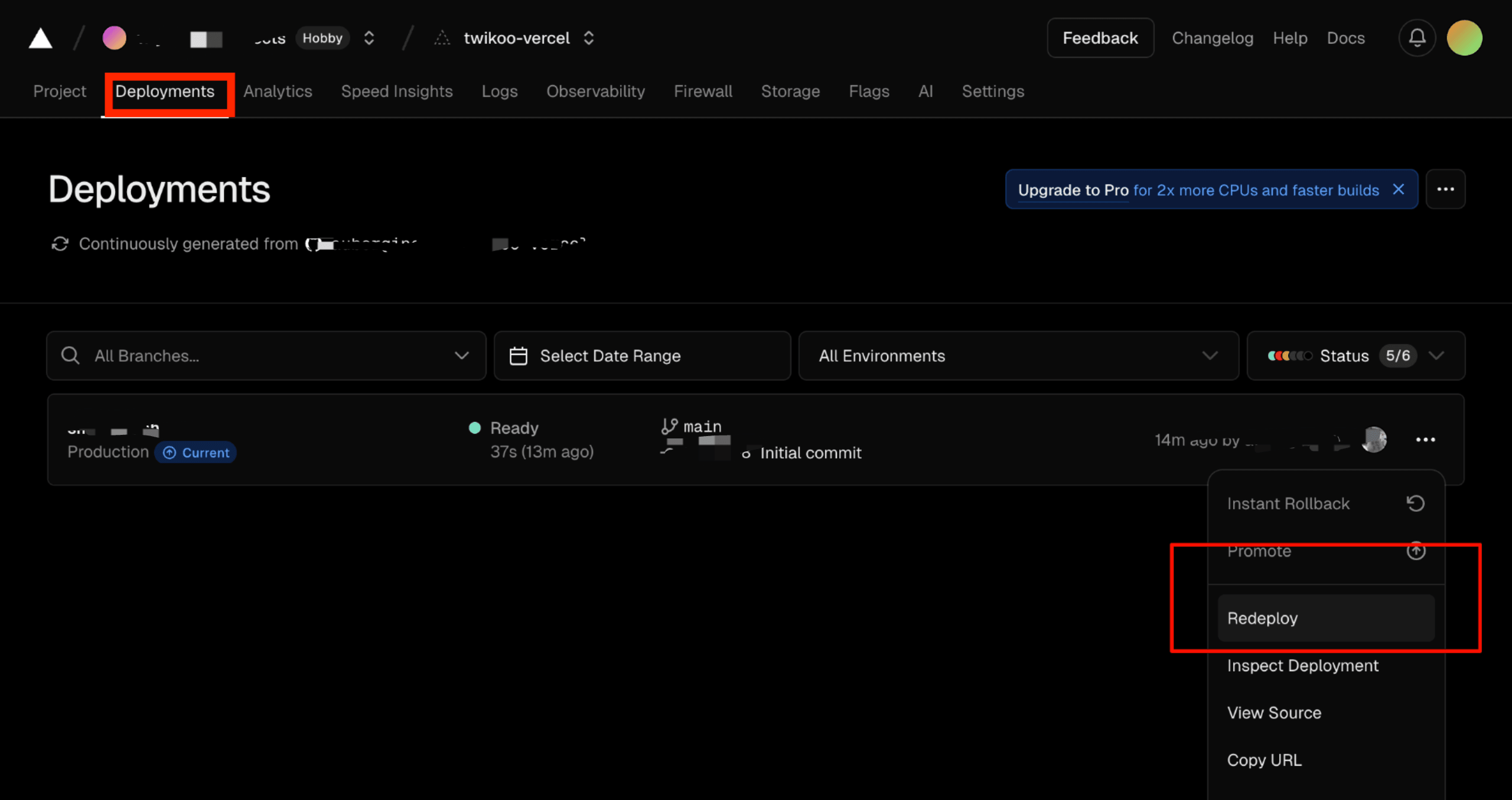Click the All Branches search field
The width and height of the screenshot is (1512, 800).
(266, 356)
